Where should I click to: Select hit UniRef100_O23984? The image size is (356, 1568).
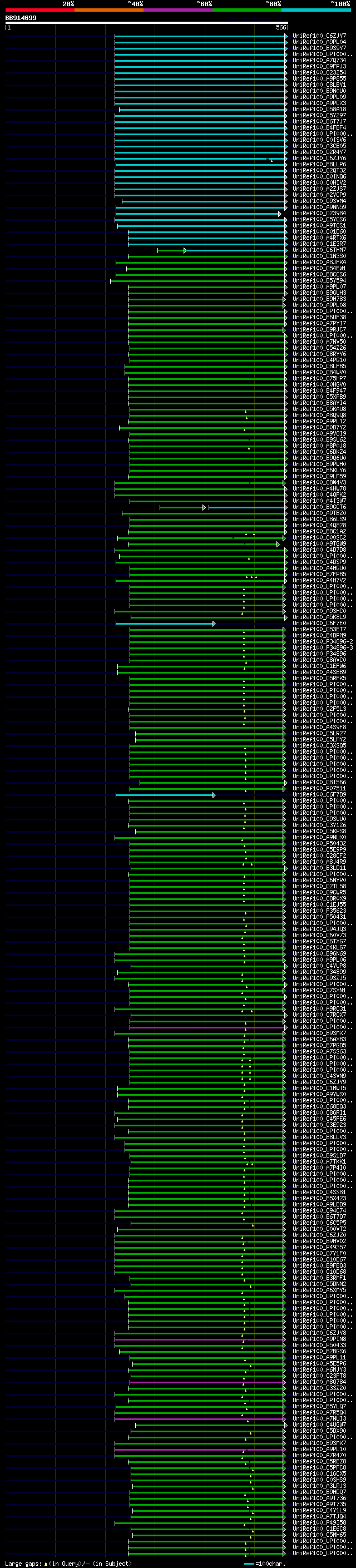(319, 213)
